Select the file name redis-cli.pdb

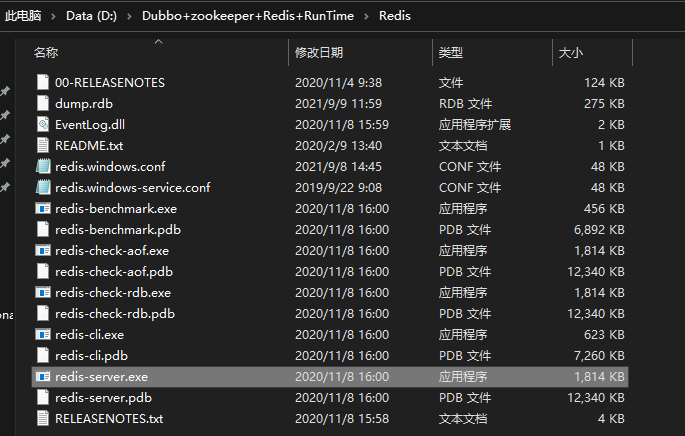91,356
